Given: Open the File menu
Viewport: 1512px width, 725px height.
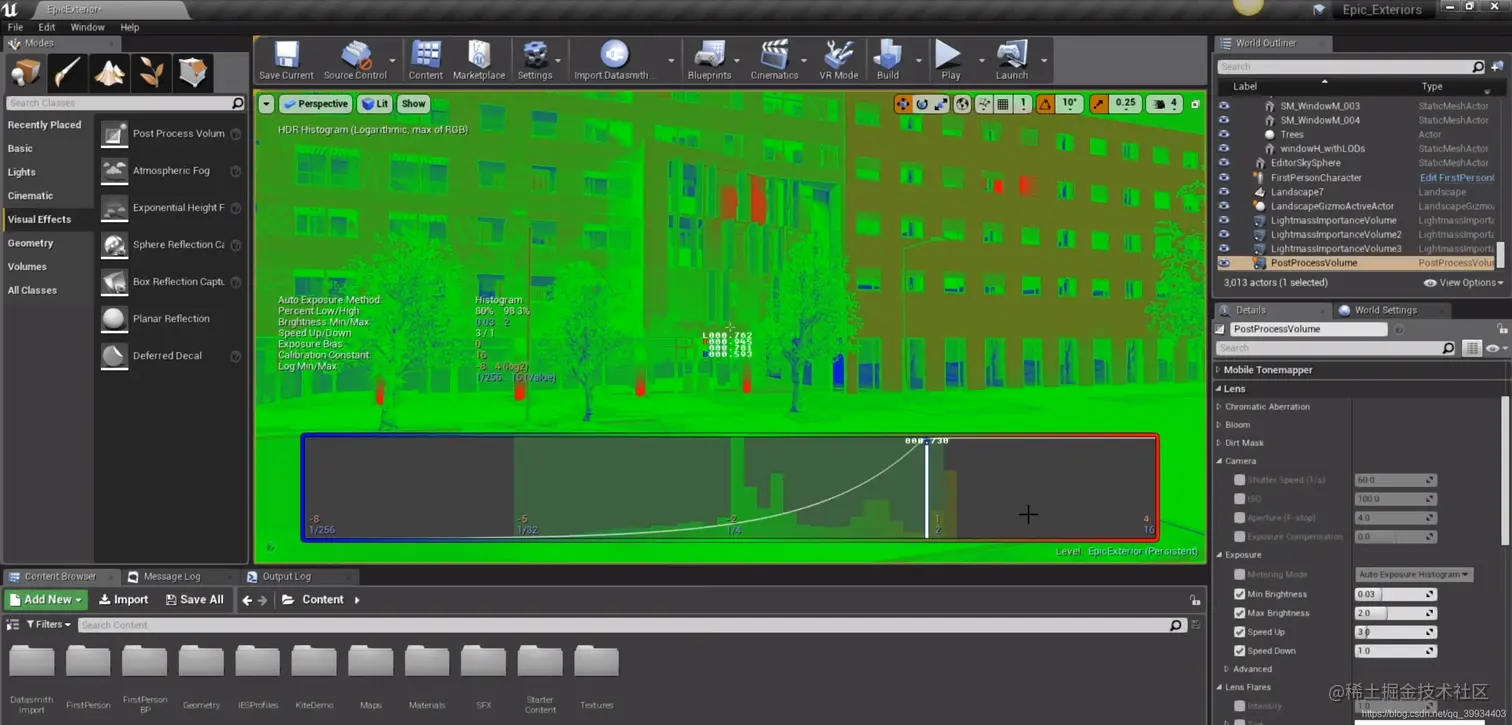Looking at the screenshot, I should (x=15, y=27).
